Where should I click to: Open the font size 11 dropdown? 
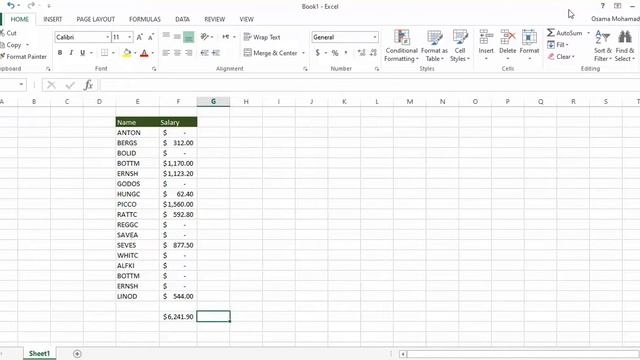[x=130, y=37]
